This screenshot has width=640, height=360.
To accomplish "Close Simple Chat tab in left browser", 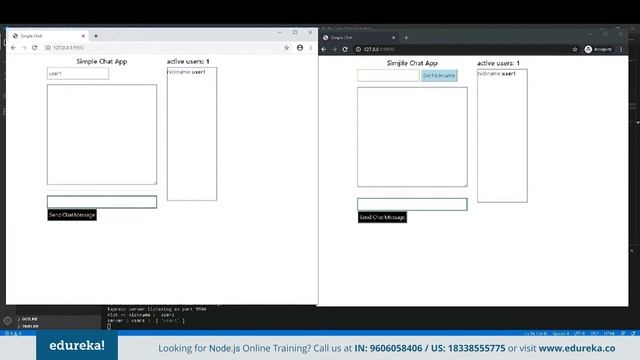I will coord(83,36).
